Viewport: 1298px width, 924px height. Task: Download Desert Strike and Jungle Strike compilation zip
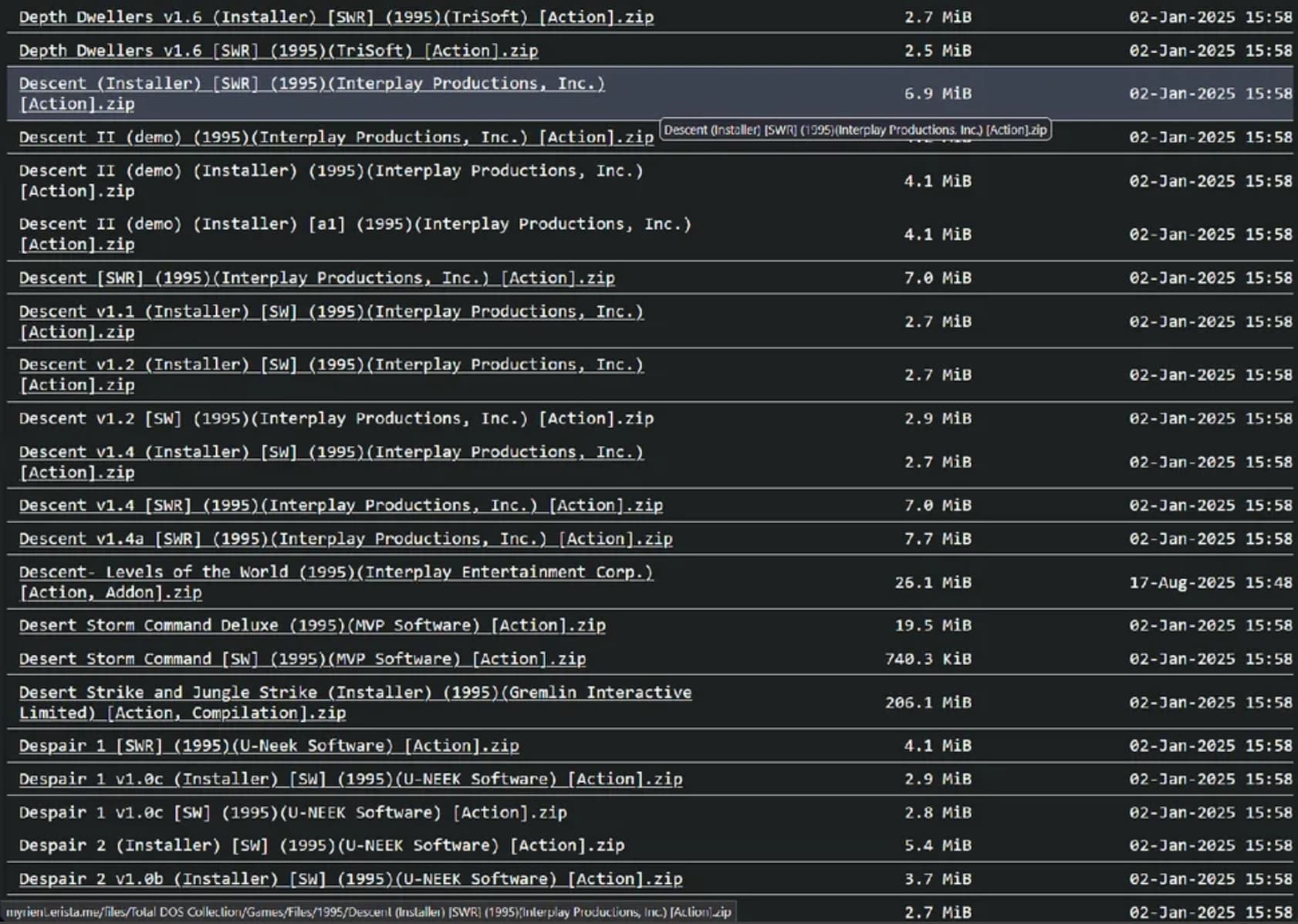356,703
